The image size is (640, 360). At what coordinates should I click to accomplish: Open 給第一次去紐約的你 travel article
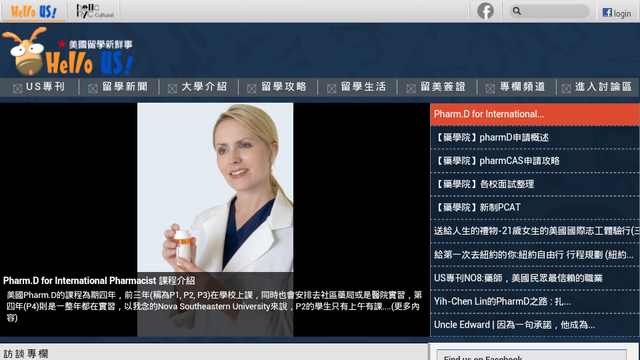click(x=534, y=255)
